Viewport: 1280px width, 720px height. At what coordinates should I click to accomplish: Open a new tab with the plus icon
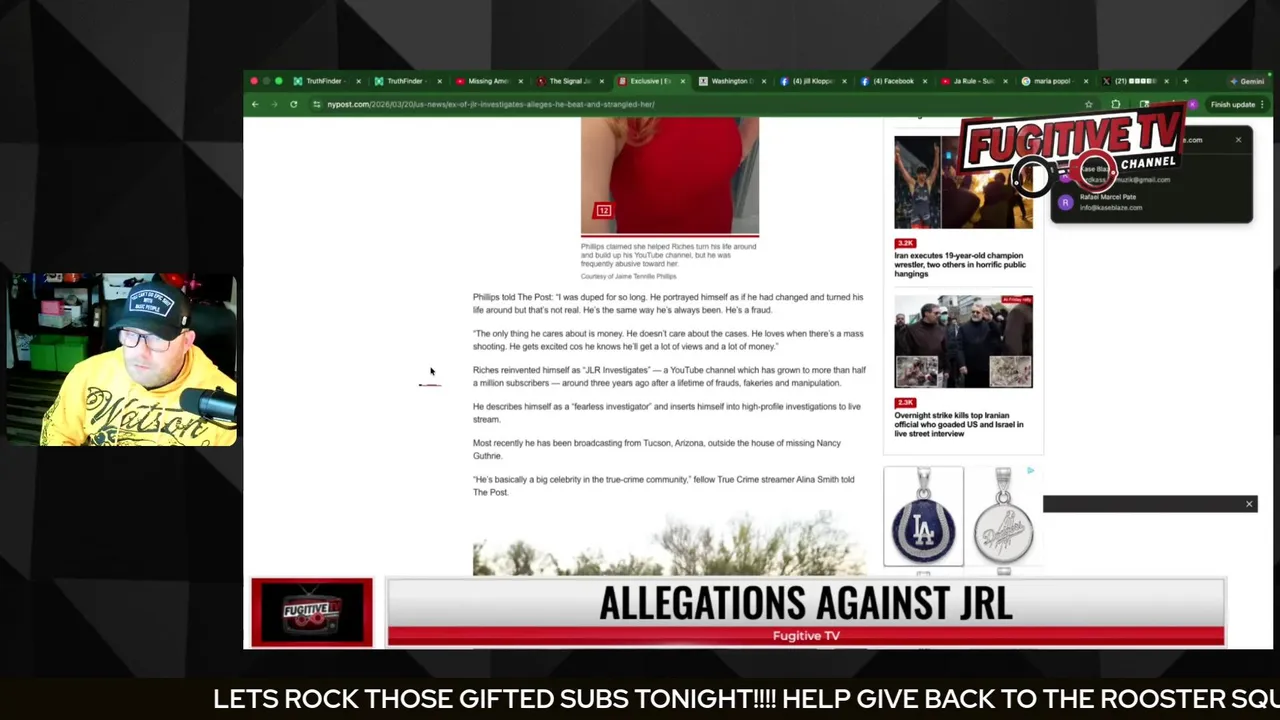coord(1185,81)
